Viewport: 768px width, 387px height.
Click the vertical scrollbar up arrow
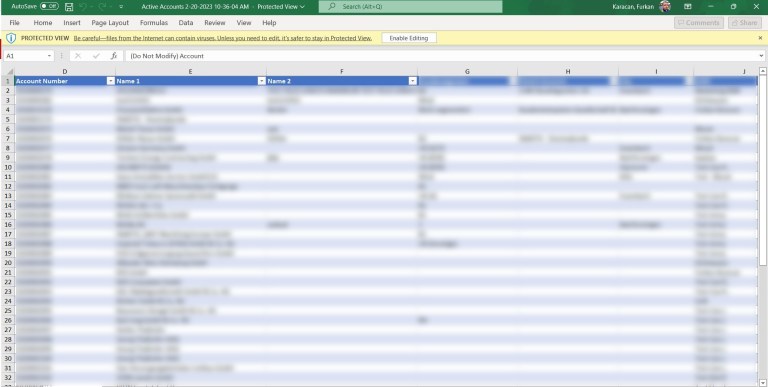pyautogui.click(x=763, y=72)
